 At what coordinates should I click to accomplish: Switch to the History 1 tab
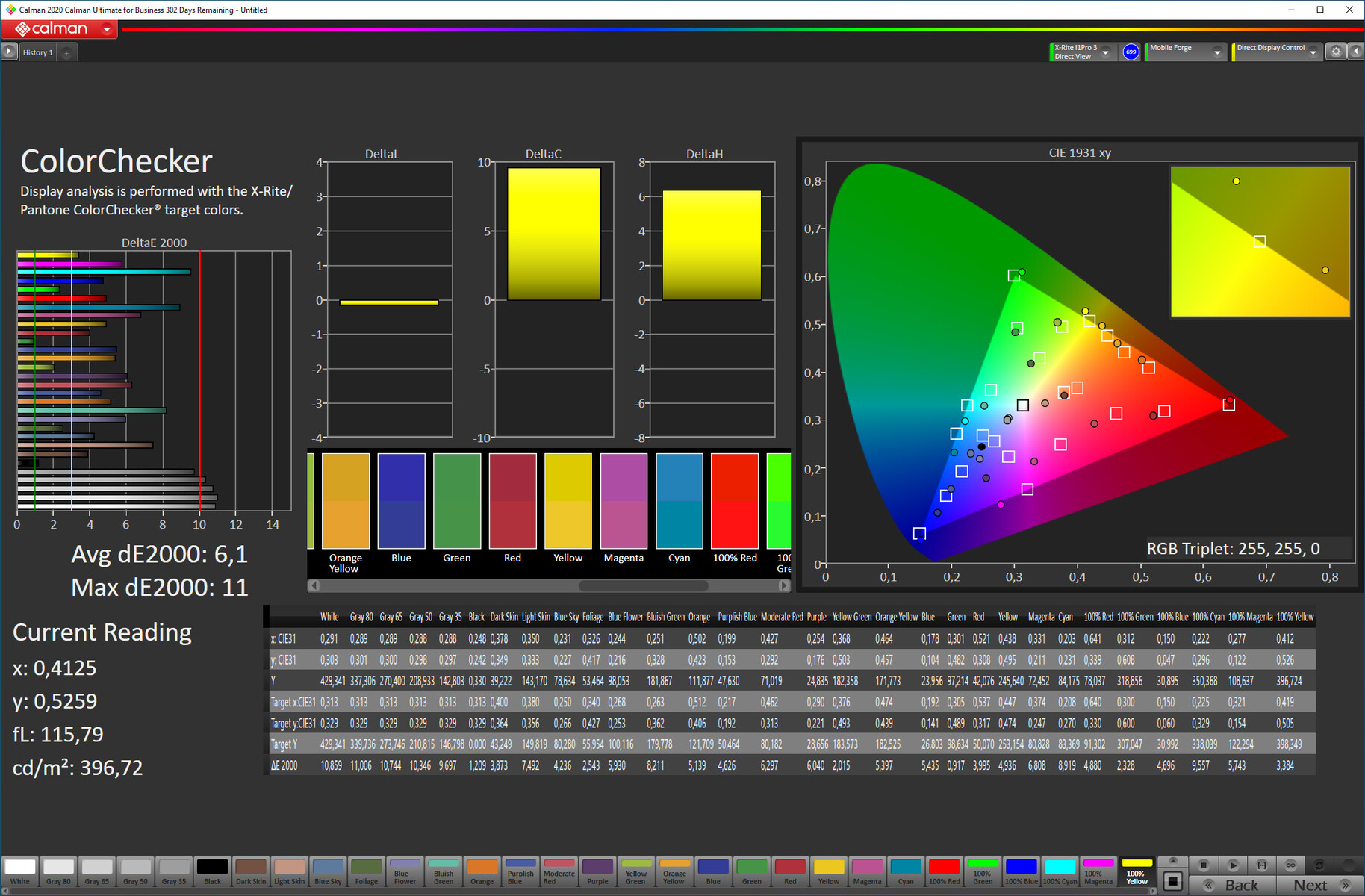click(37, 52)
